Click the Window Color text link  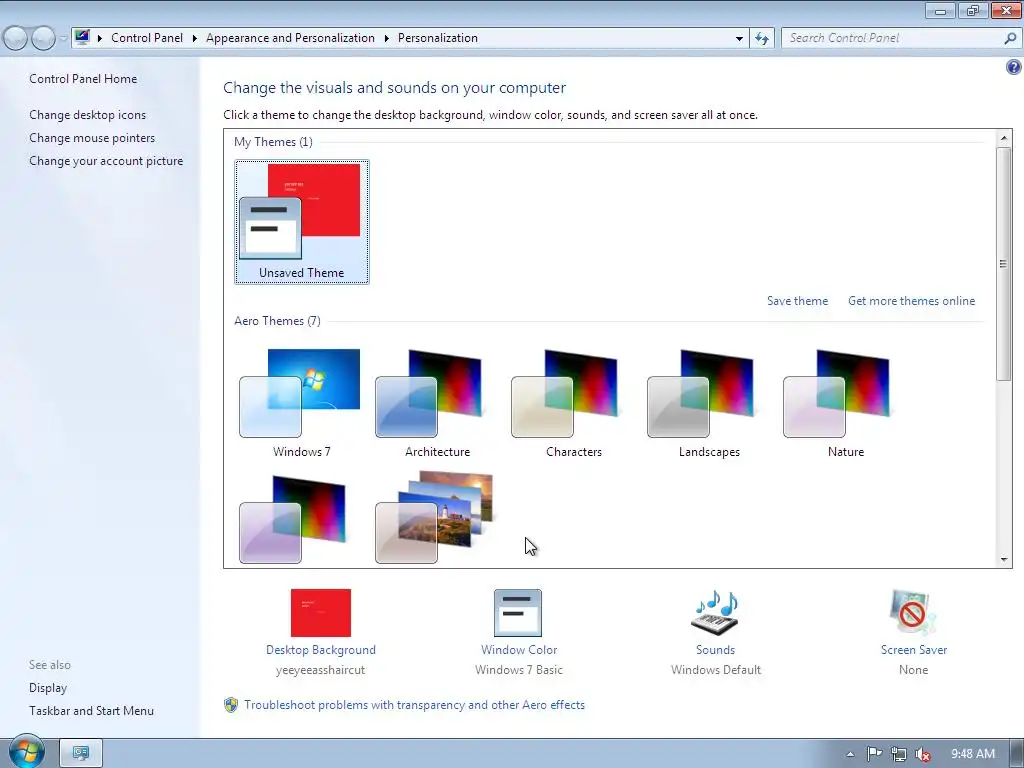(519, 650)
